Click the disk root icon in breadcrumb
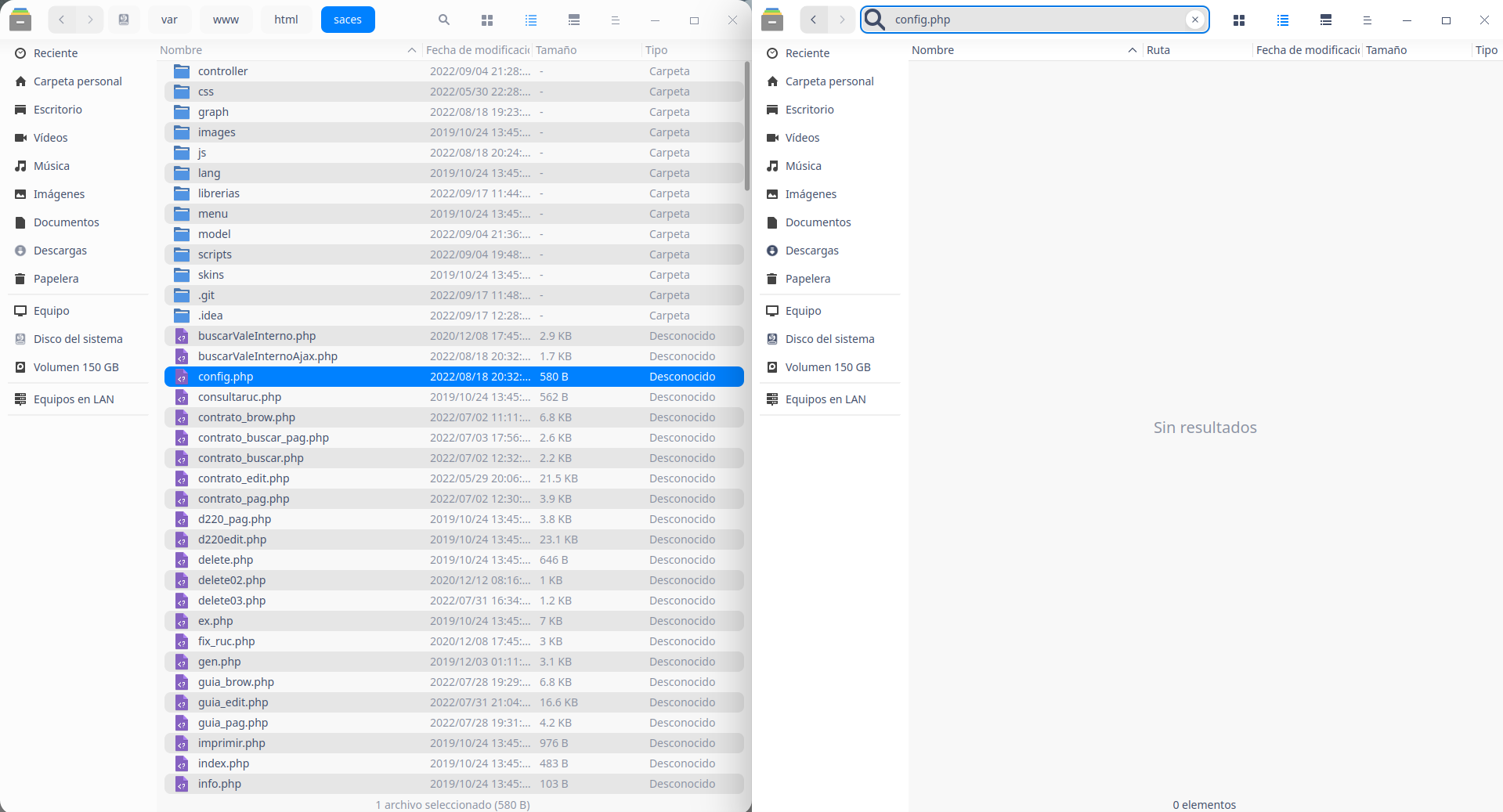 click(x=124, y=20)
